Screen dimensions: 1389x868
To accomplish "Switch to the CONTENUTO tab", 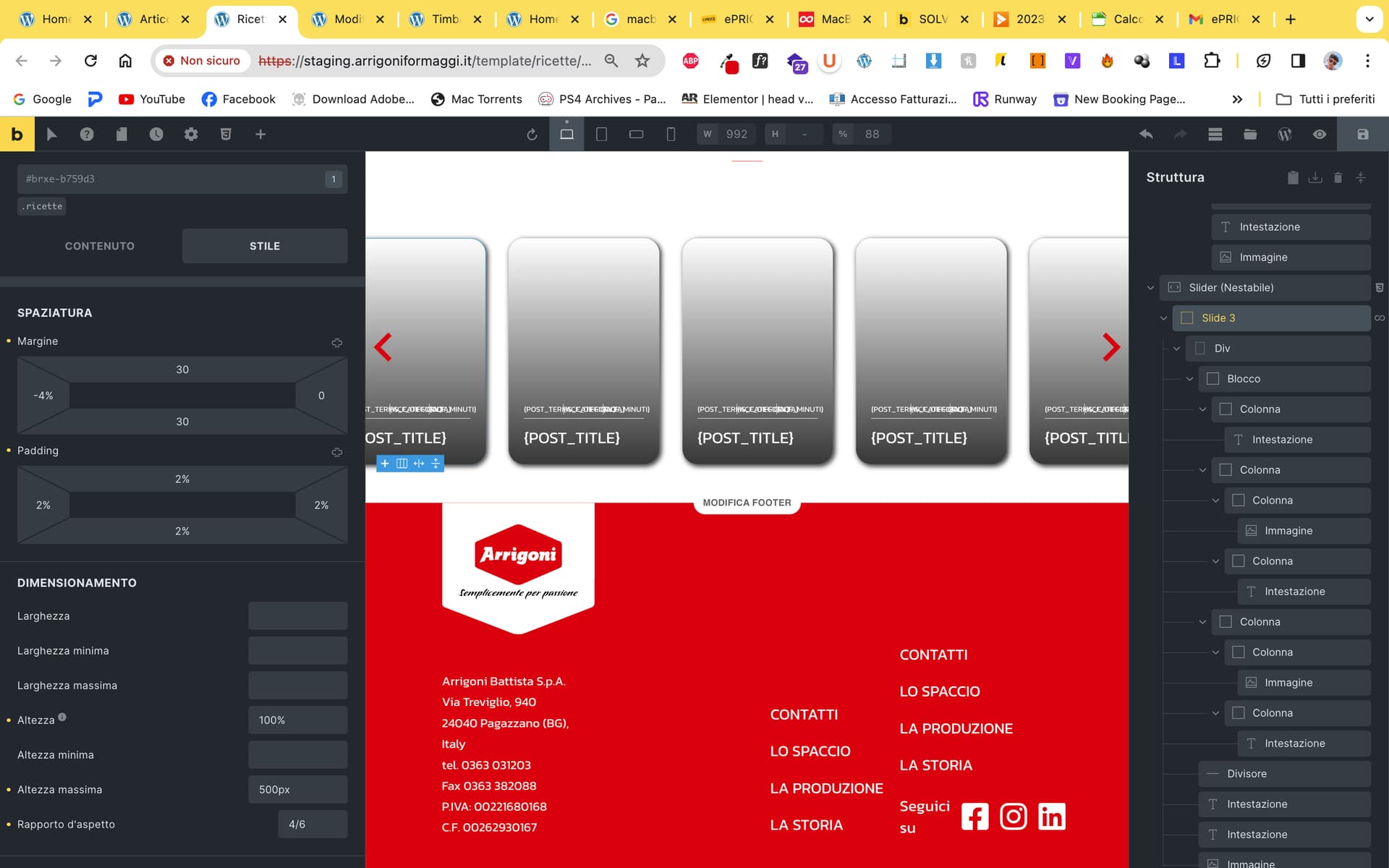I will click(99, 246).
